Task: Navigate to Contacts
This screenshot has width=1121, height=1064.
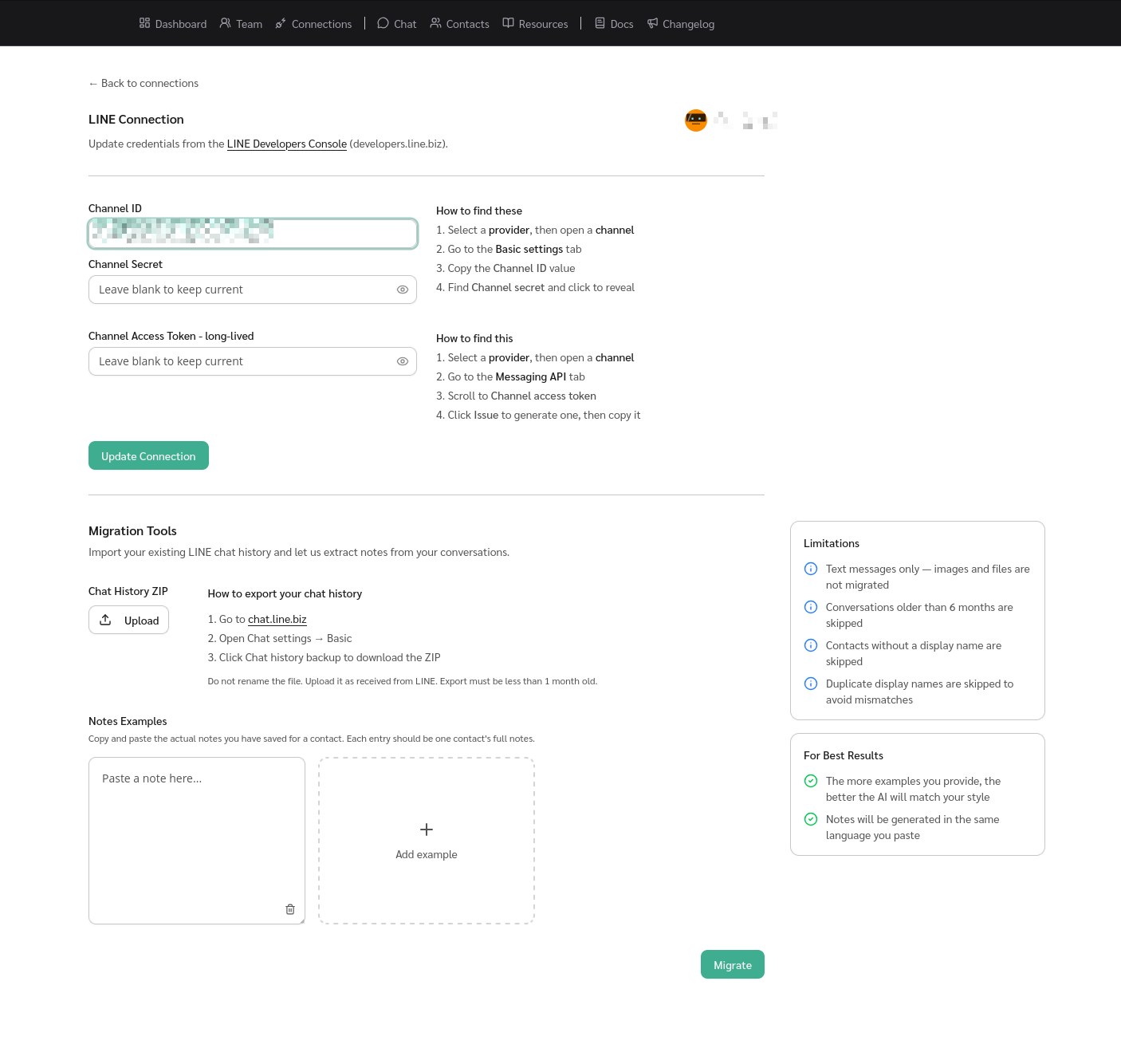Action: (x=459, y=24)
